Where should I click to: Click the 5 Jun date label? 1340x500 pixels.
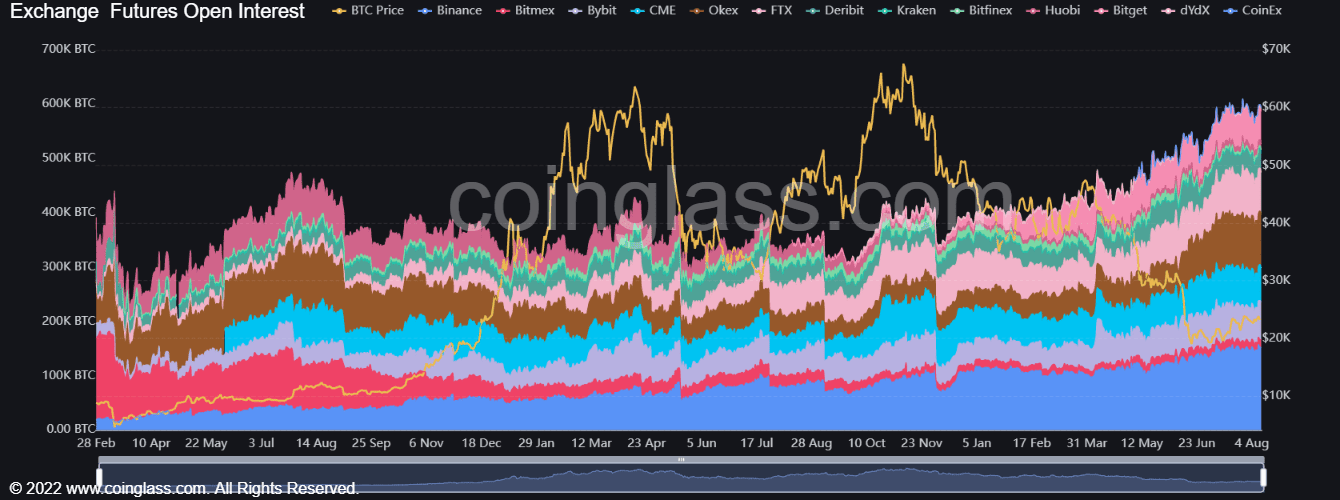(x=701, y=442)
